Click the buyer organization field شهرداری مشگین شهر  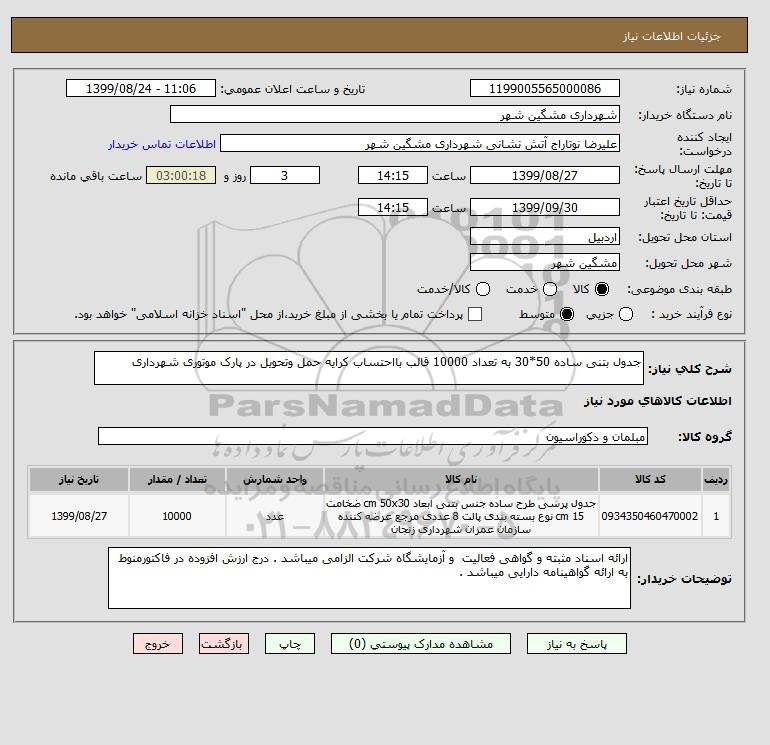pos(395,114)
